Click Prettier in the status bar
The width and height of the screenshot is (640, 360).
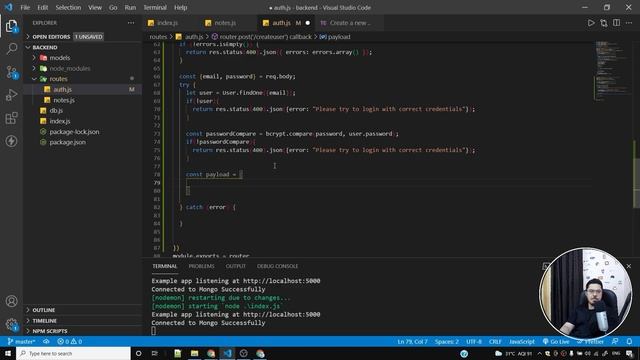click(590, 342)
